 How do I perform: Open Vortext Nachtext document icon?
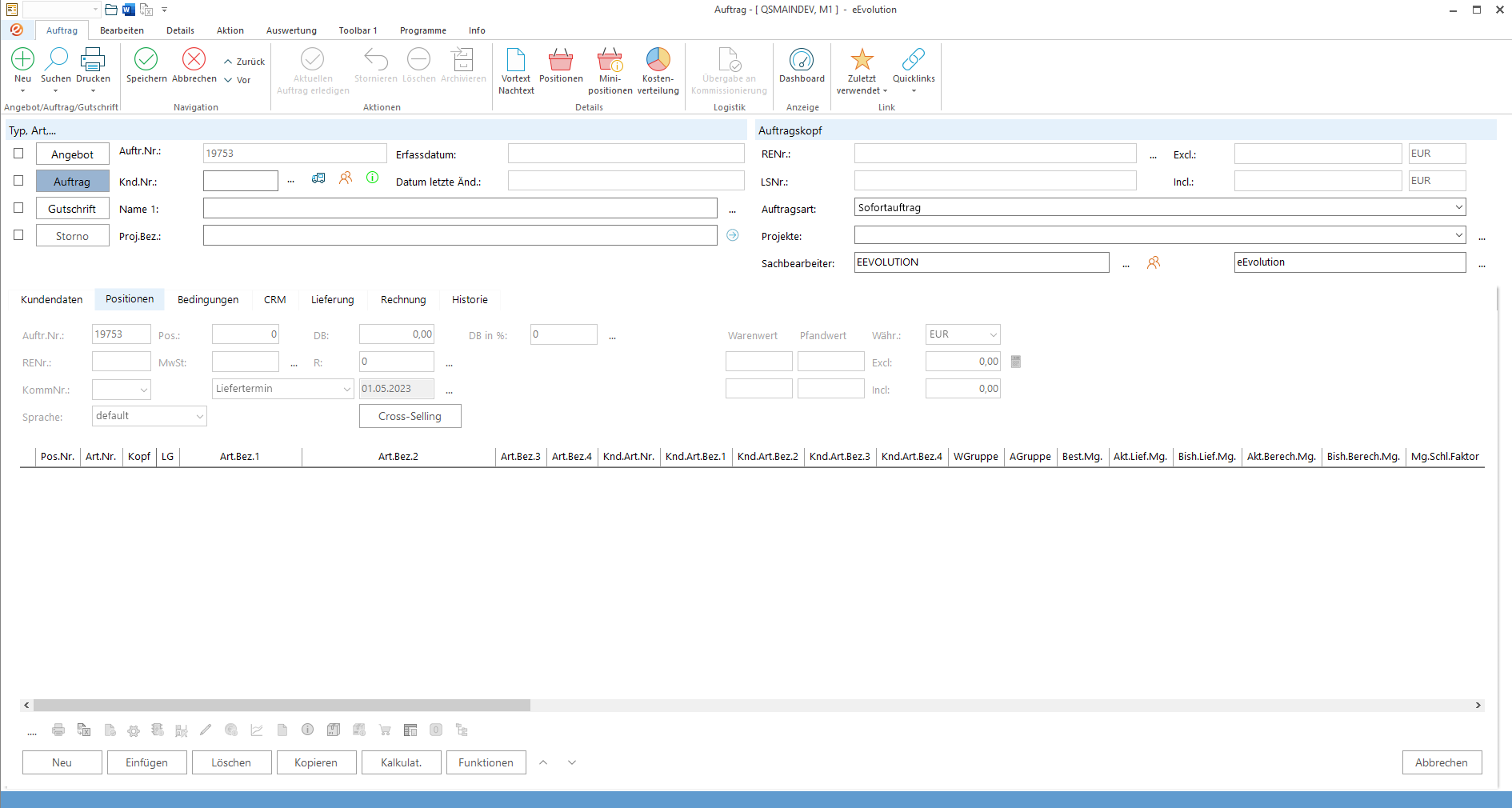516,59
